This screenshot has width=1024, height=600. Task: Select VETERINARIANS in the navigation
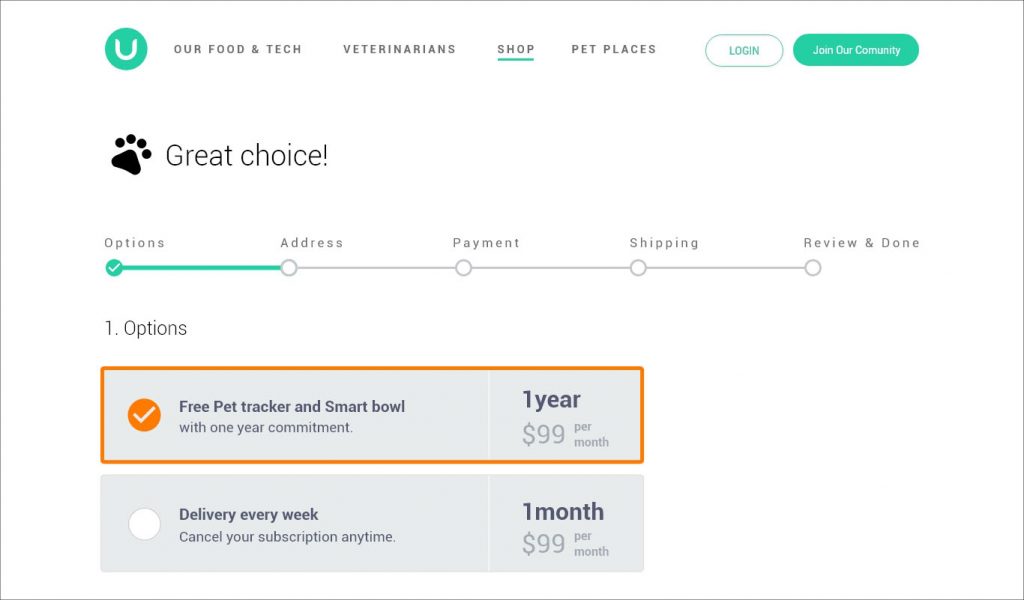coord(399,49)
